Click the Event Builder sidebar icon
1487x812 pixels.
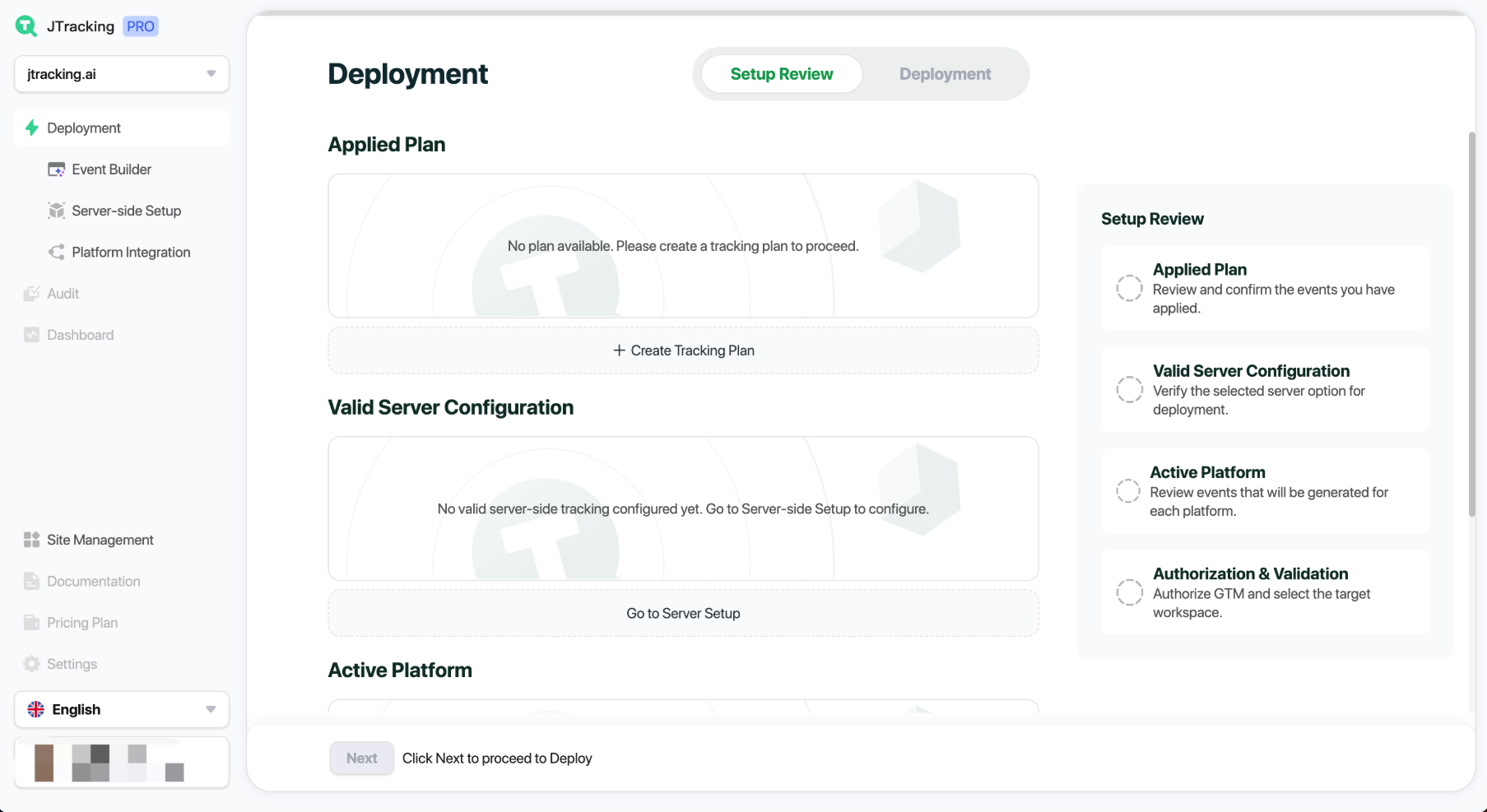point(56,169)
